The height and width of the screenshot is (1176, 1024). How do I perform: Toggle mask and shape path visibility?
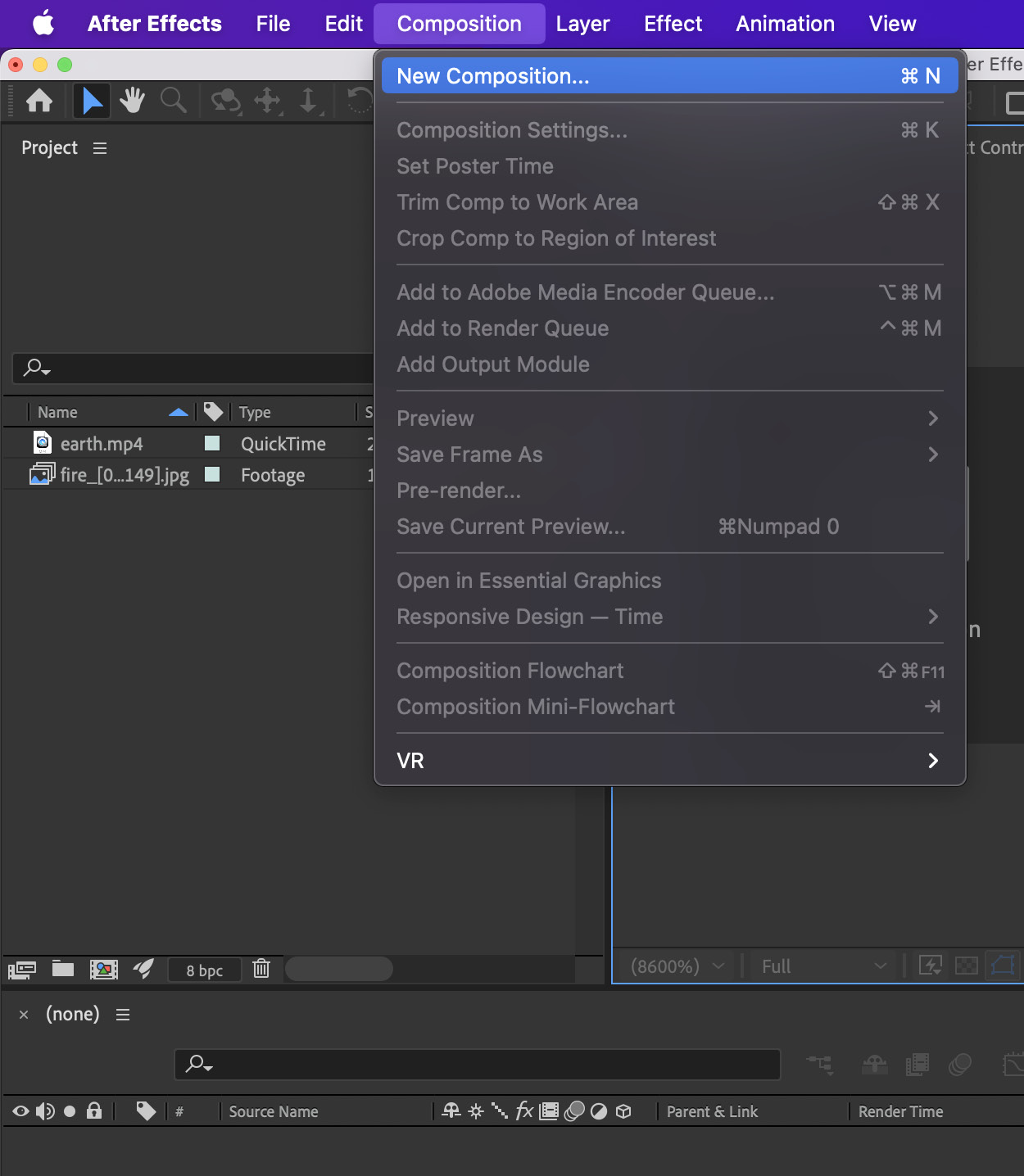pyautogui.click(x=1003, y=966)
